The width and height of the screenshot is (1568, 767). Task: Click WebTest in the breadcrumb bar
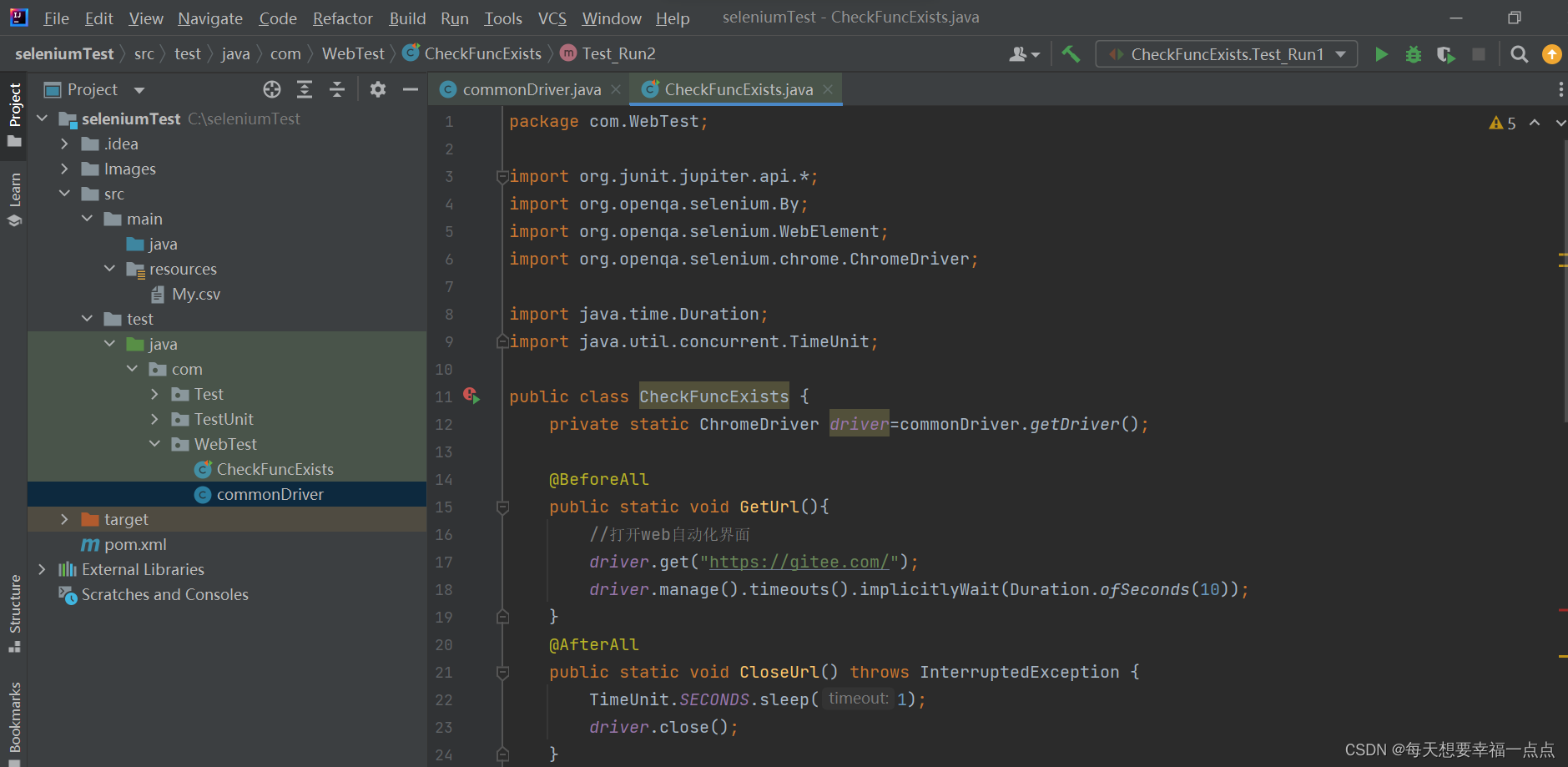point(352,53)
